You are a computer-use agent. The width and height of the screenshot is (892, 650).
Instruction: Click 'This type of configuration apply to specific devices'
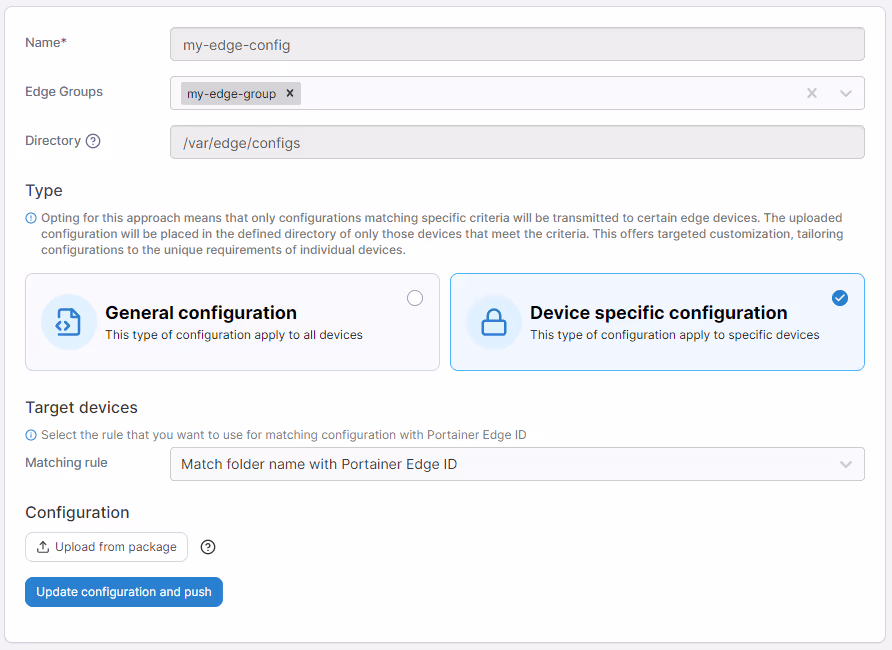(x=675, y=335)
